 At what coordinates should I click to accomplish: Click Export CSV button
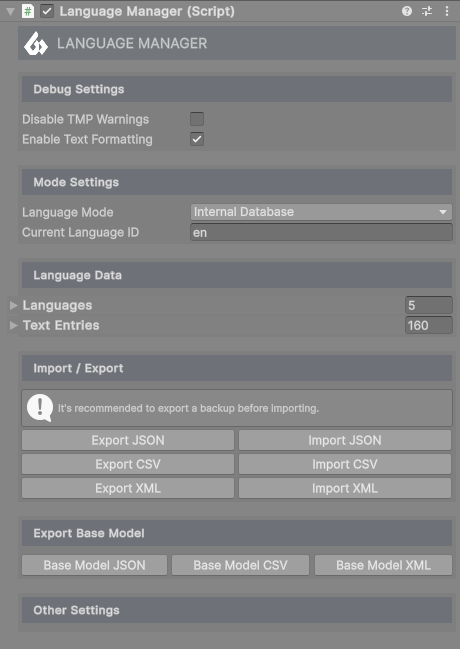tap(128, 464)
